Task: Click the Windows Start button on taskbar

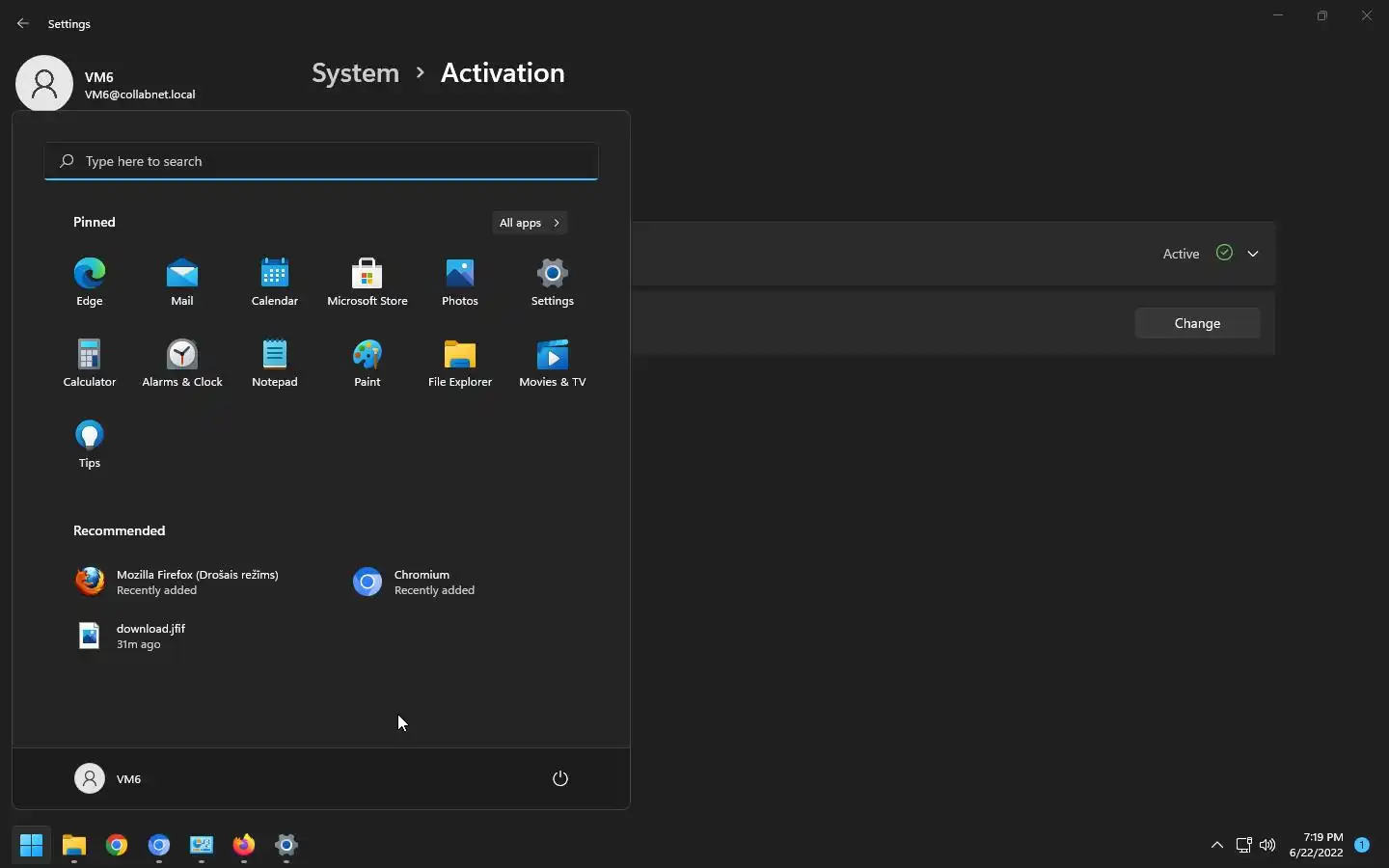Action: coord(32,846)
